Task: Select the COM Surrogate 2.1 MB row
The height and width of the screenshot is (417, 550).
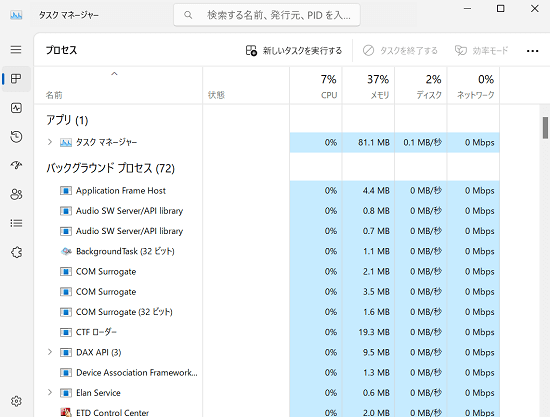Action: (x=267, y=271)
